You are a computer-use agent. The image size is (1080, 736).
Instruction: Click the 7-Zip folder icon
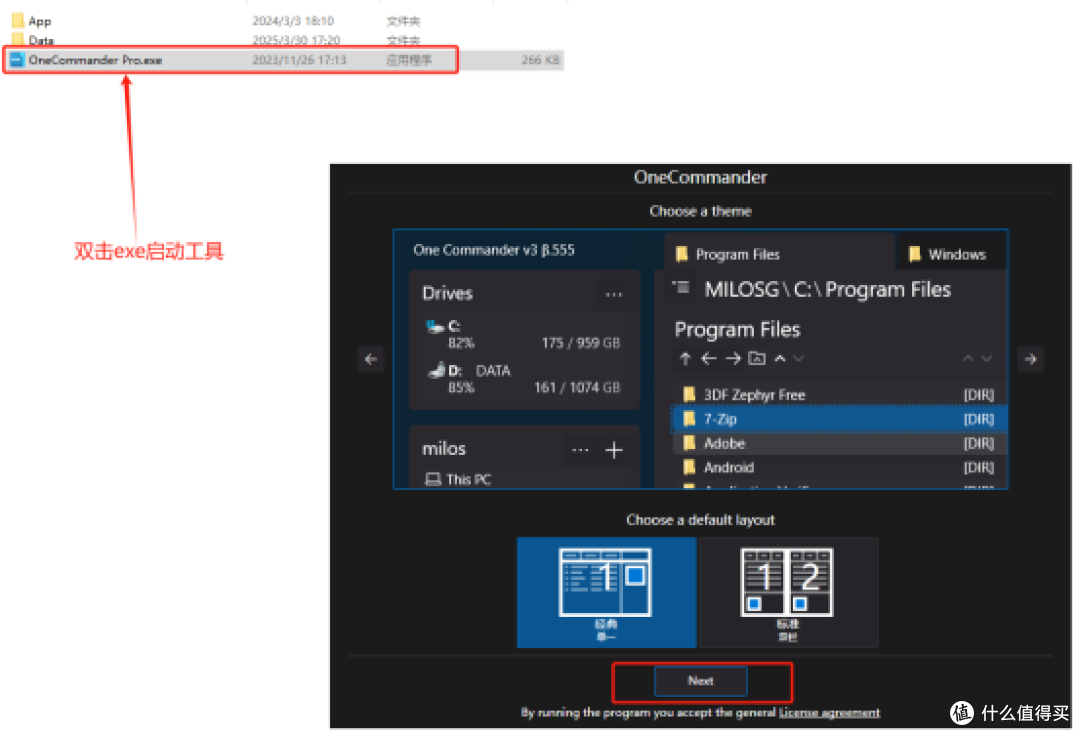689,419
